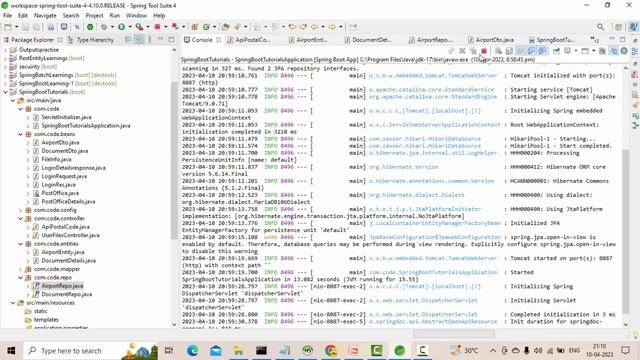Toggle Pin Console button
Viewport: 640px width, 360px height.
tap(556, 51)
